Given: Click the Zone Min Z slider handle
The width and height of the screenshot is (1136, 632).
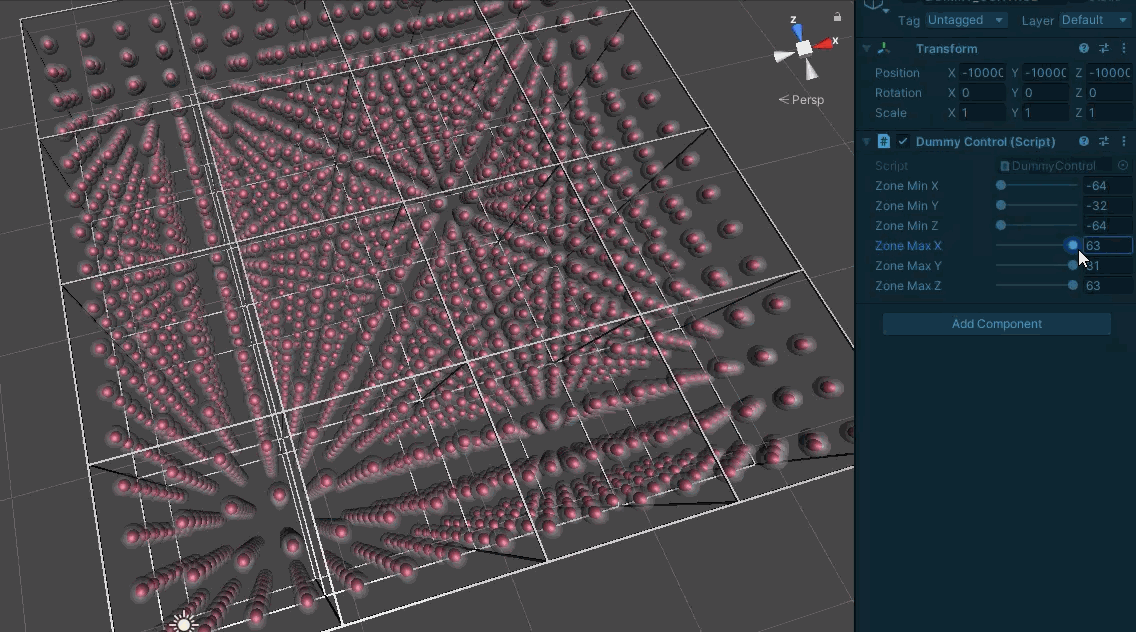Looking at the screenshot, I should 1001,225.
